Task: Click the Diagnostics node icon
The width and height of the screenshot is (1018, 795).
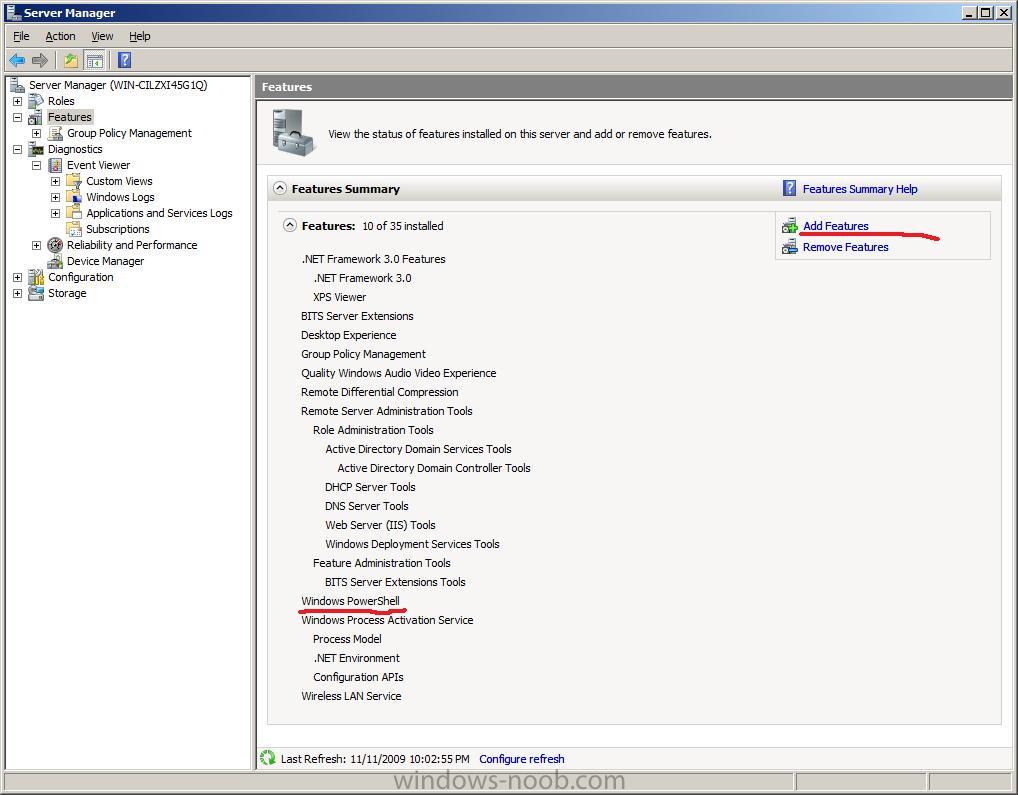Action: coord(36,149)
